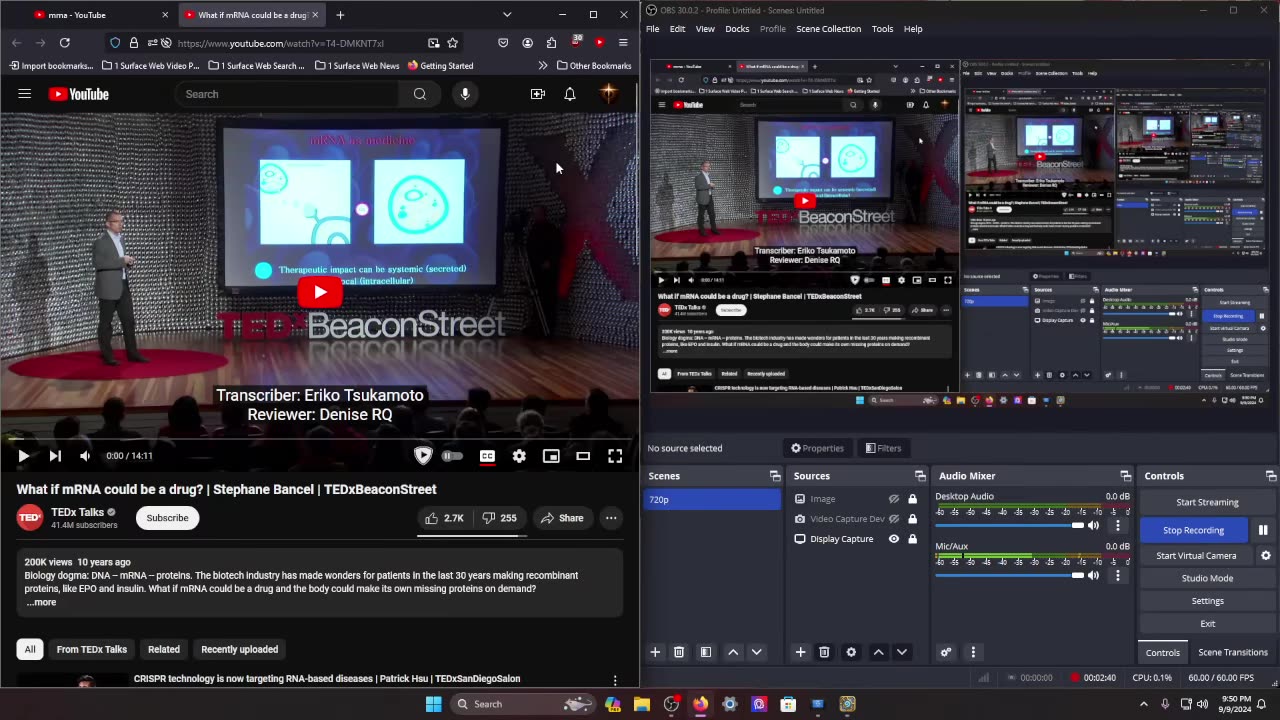Unlock the Image source
The width and height of the screenshot is (1280, 720).
(x=912, y=499)
